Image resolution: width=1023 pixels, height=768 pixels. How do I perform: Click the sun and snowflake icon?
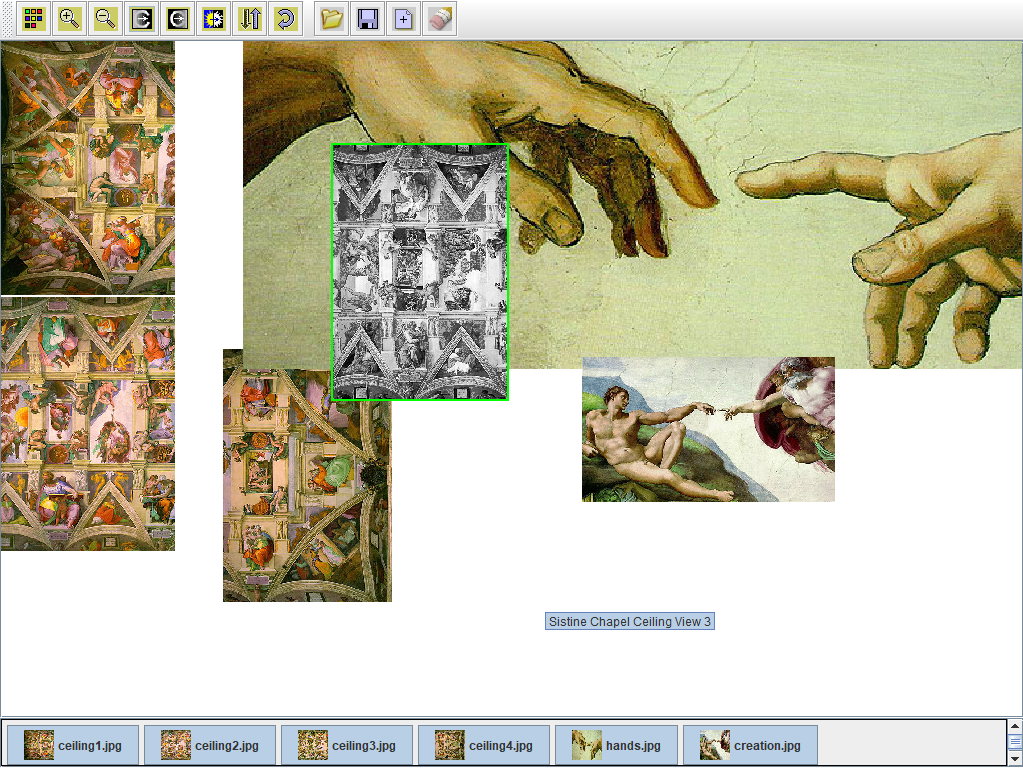coord(213,19)
